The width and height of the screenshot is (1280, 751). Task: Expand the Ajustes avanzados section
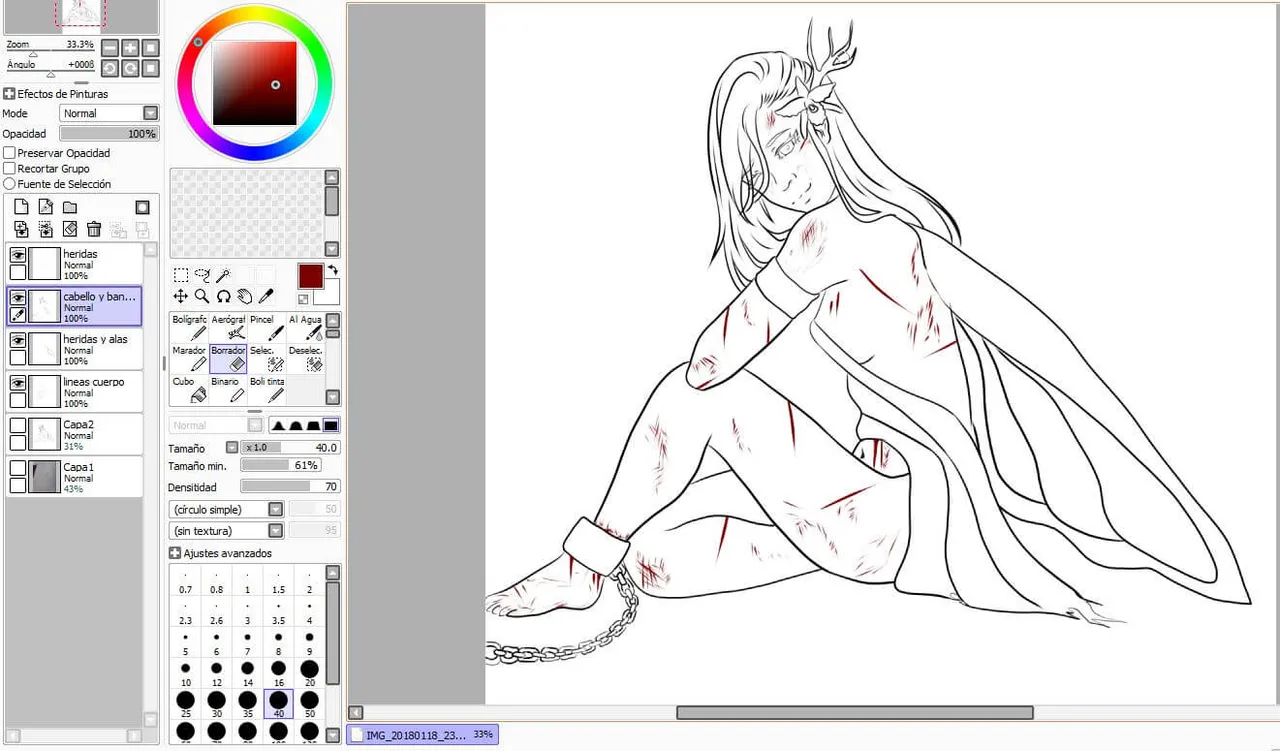click(175, 553)
